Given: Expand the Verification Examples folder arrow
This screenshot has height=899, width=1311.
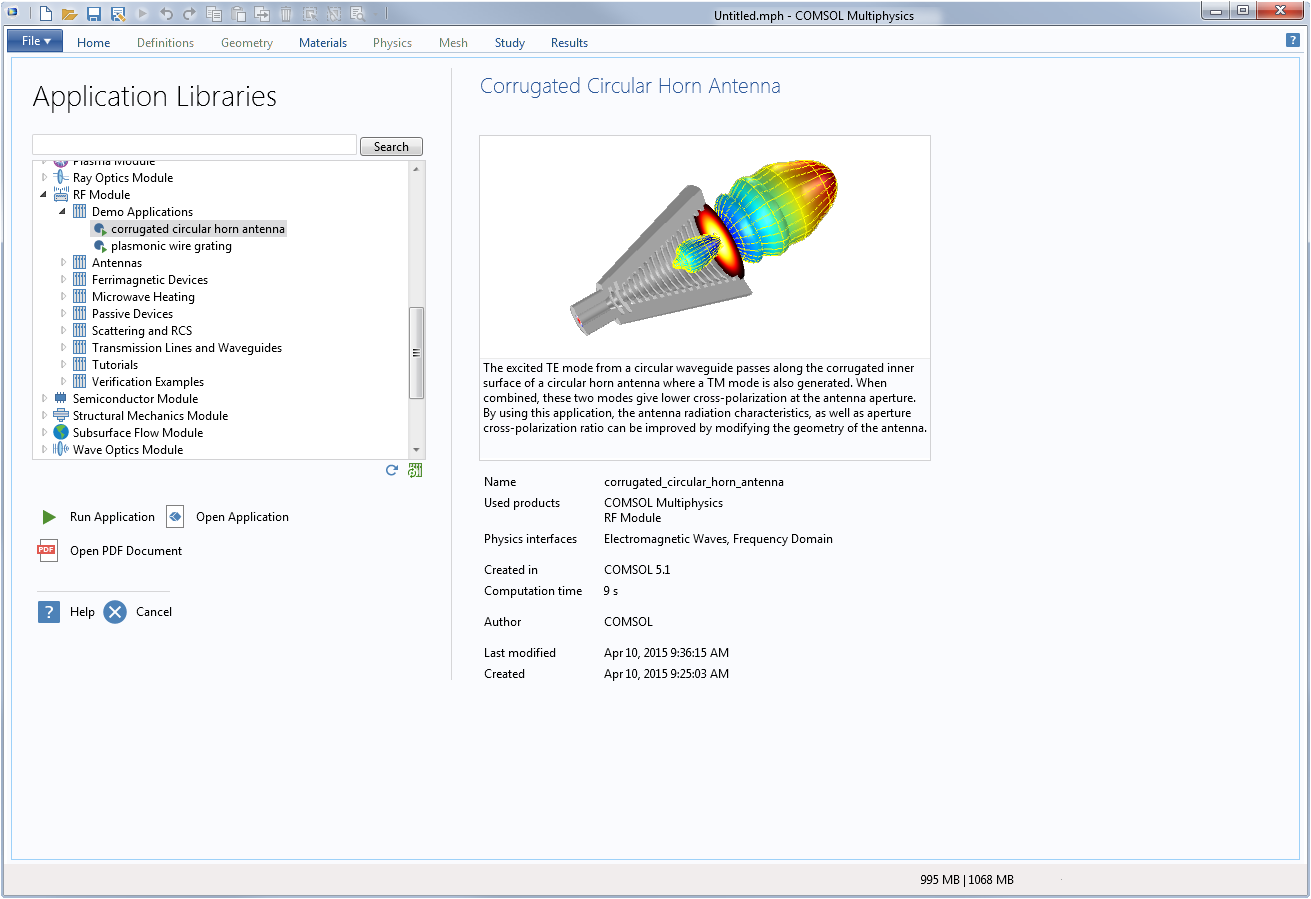Looking at the screenshot, I should pyautogui.click(x=63, y=382).
